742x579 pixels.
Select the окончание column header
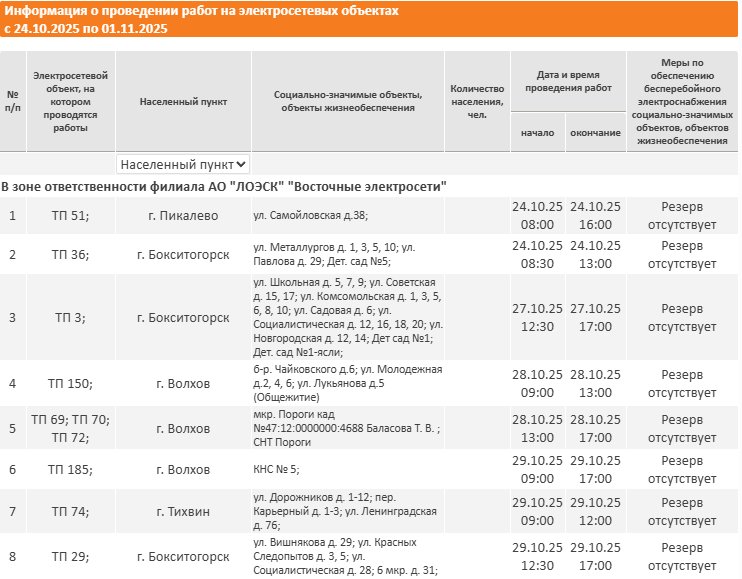point(595,132)
